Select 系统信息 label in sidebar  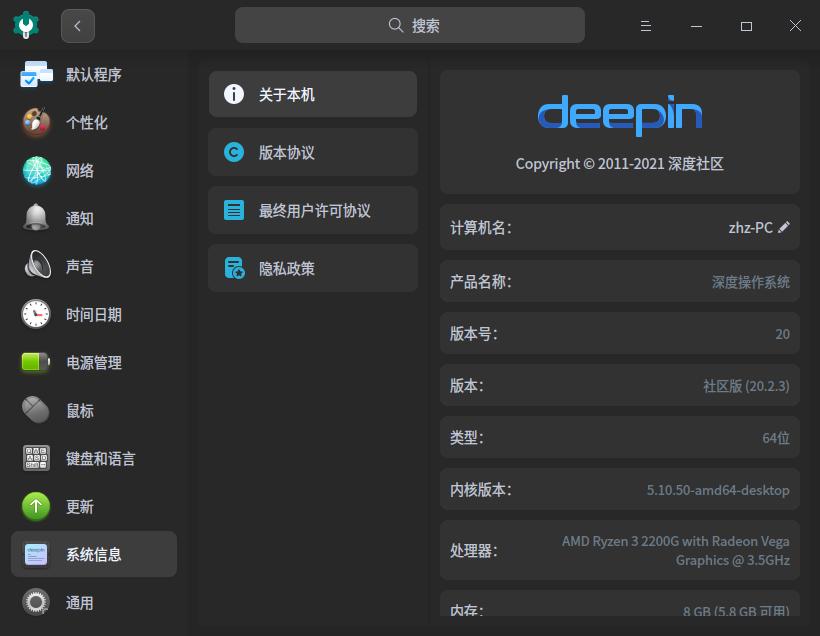click(94, 555)
